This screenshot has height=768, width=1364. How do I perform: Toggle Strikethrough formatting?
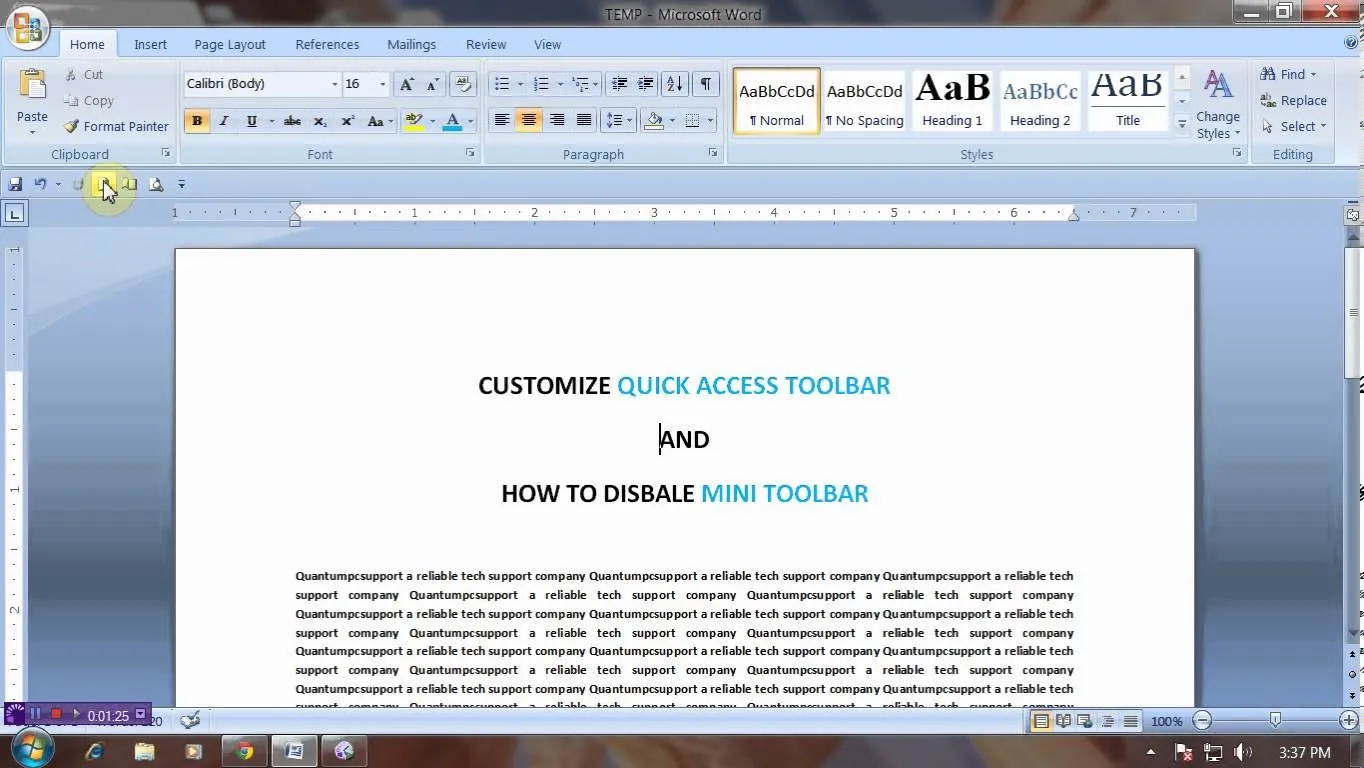tap(292, 121)
